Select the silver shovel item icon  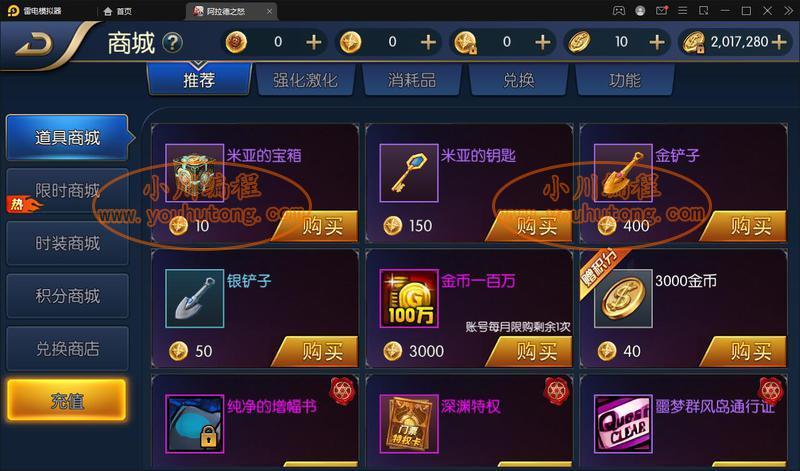point(194,299)
